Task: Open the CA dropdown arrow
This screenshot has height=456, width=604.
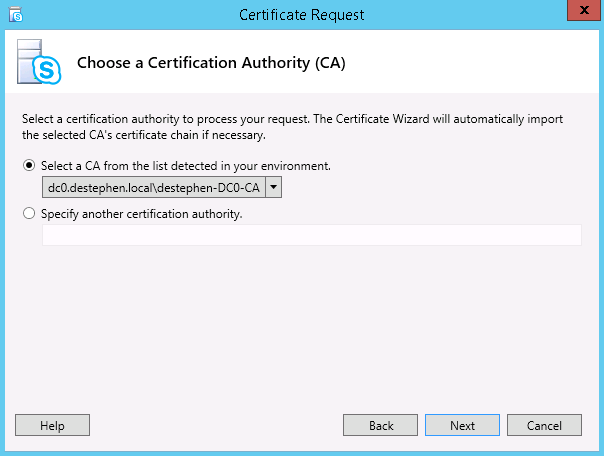Action: tap(273, 187)
